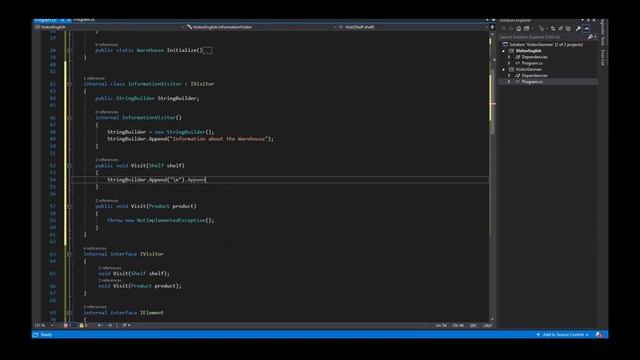This screenshot has height=360, width=640.
Task: Collapse the VisitorEnglish project node
Action: pyautogui.click(x=503, y=51)
